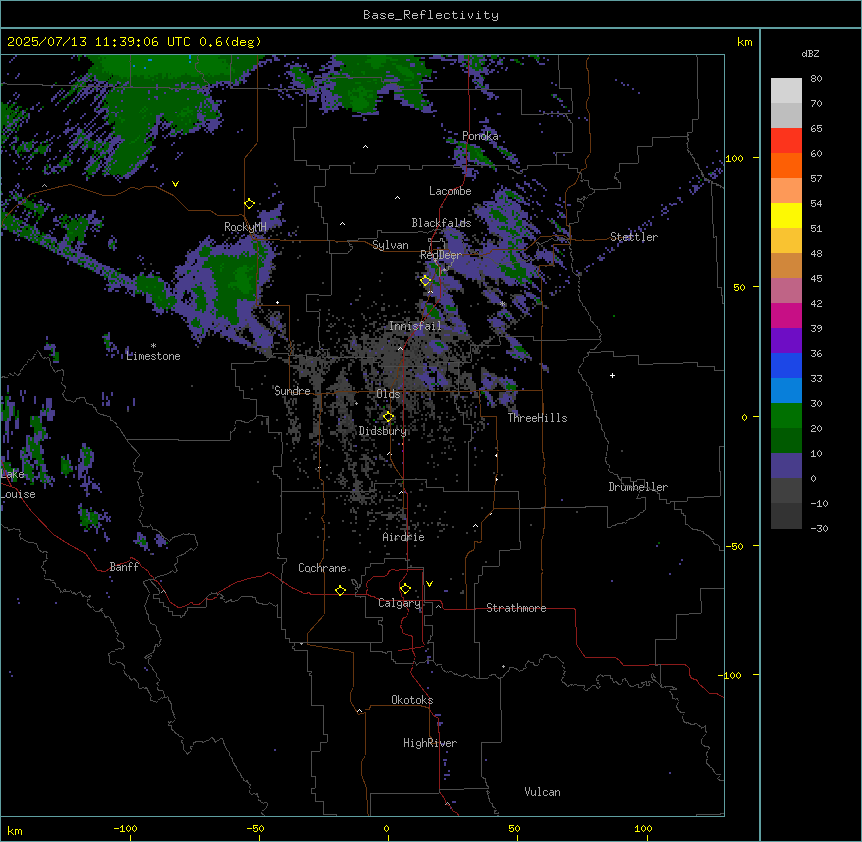Pick the blue 36-33 dBZ legend swatch
Viewport: 862px width, 842px height.
point(786,365)
